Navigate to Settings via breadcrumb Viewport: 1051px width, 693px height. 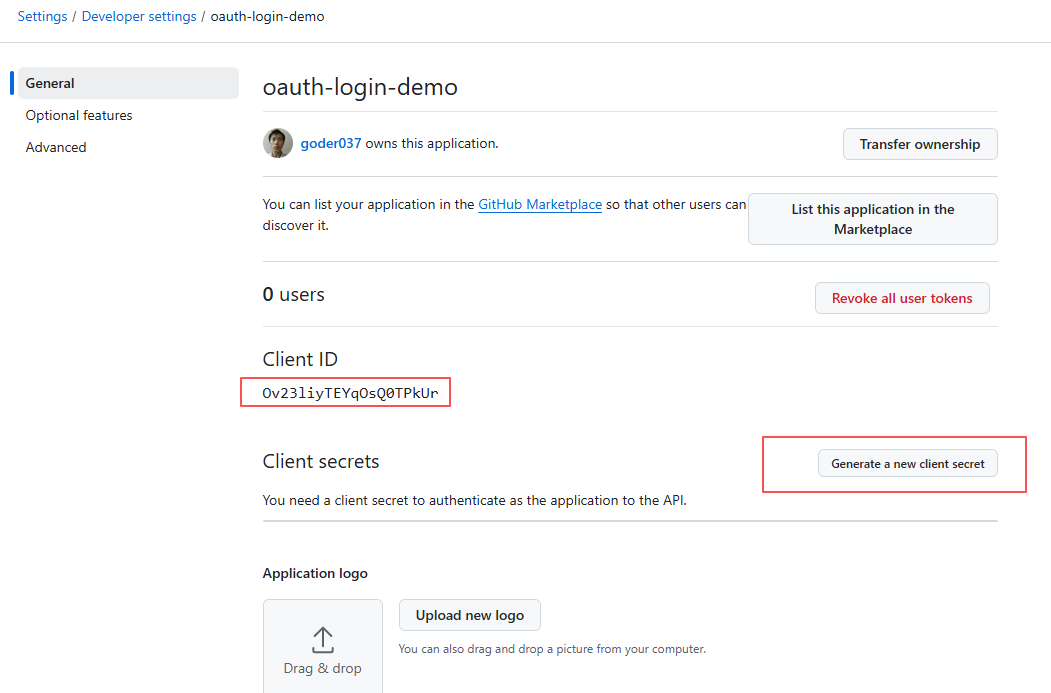[42, 16]
